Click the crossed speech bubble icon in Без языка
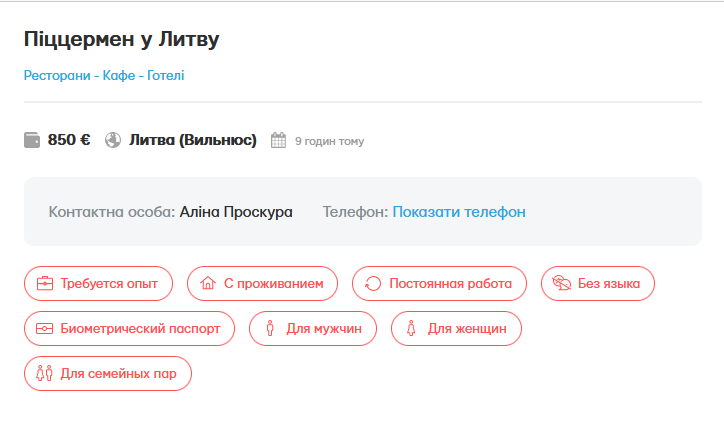724x426 pixels. (562, 284)
